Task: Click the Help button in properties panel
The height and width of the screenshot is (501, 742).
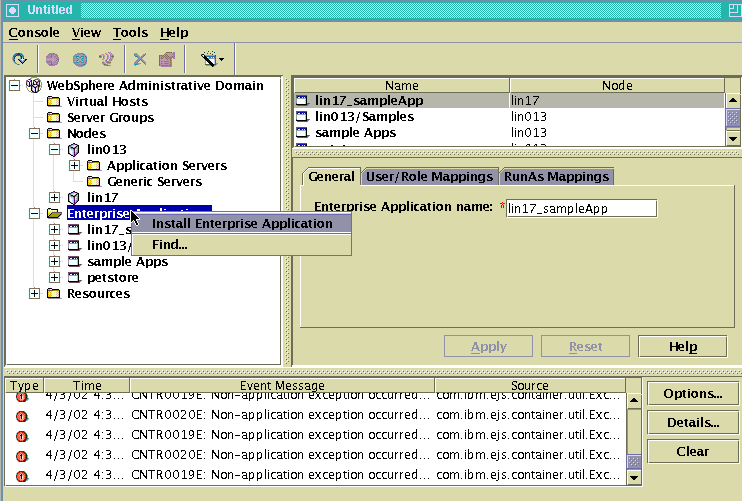Action: coord(682,346)
